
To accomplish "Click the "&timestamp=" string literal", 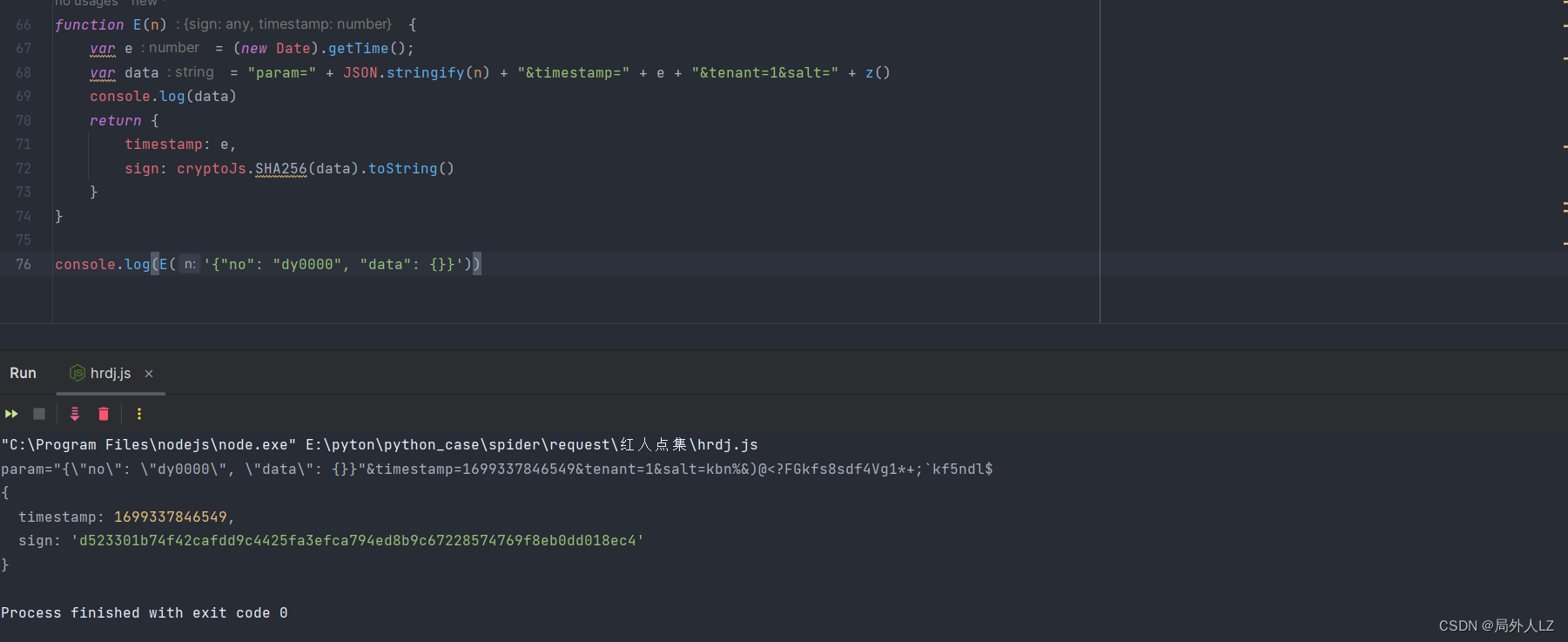I will pos(574,72).
